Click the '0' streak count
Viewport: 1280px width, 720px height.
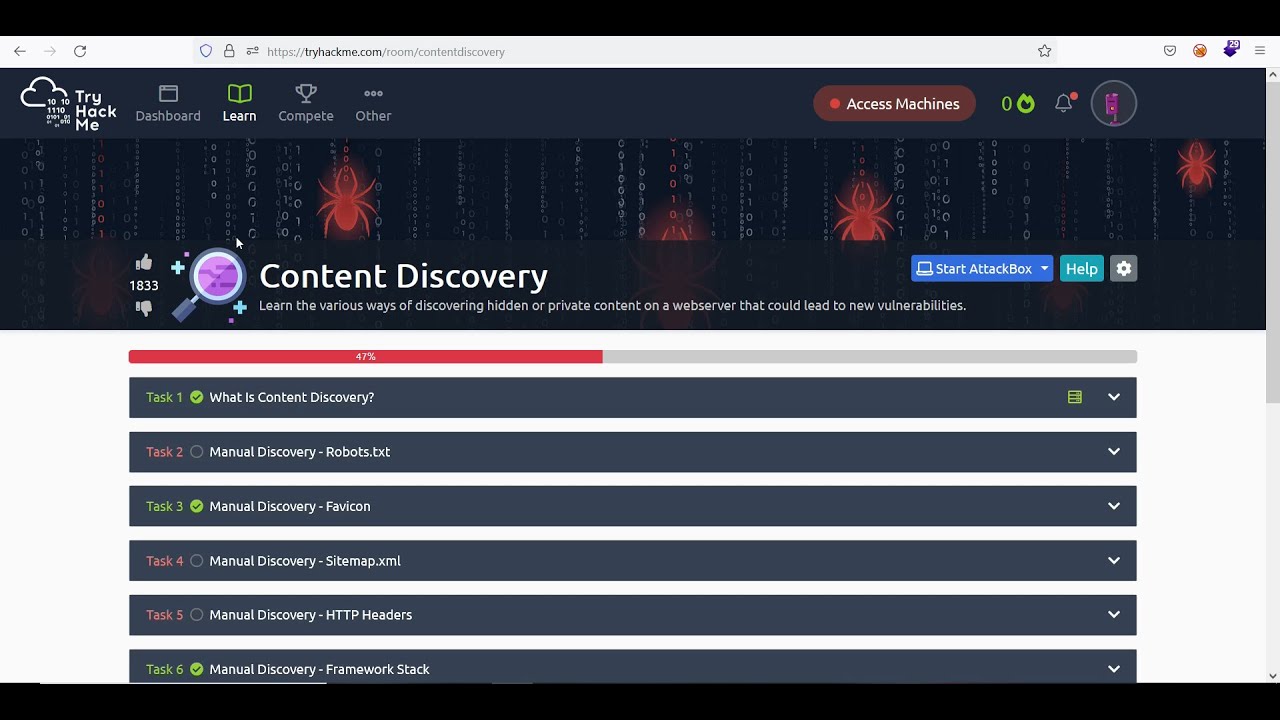coord(1007,104)
